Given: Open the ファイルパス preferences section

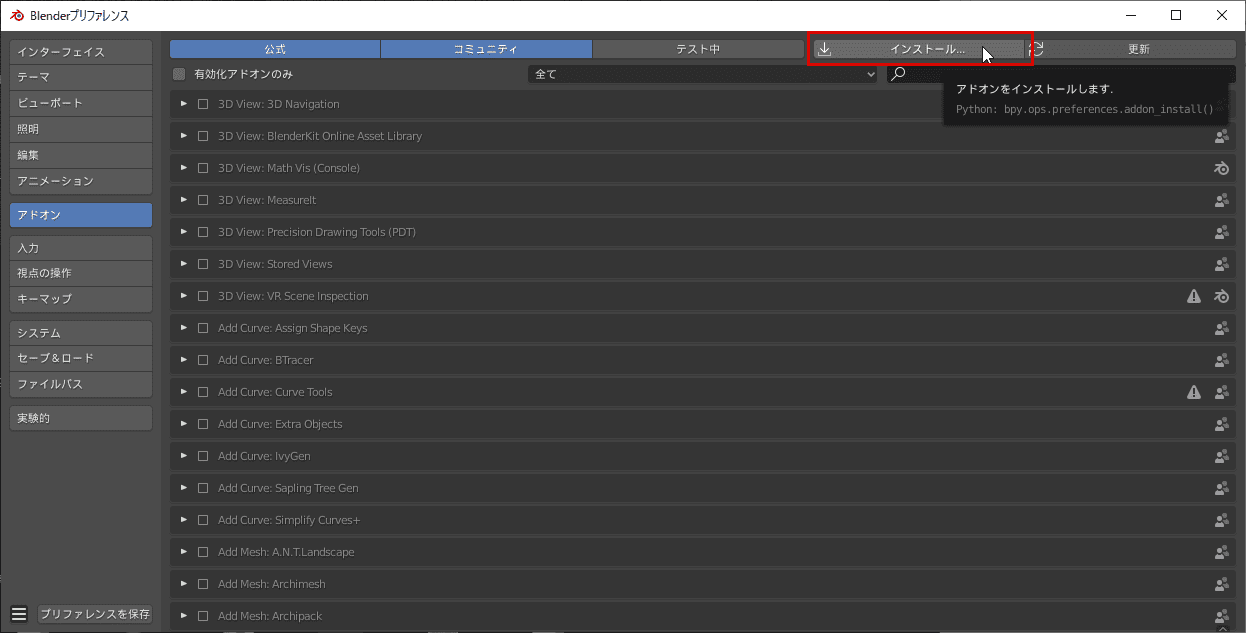Looking at the screenshot, I should pos(81,384).
